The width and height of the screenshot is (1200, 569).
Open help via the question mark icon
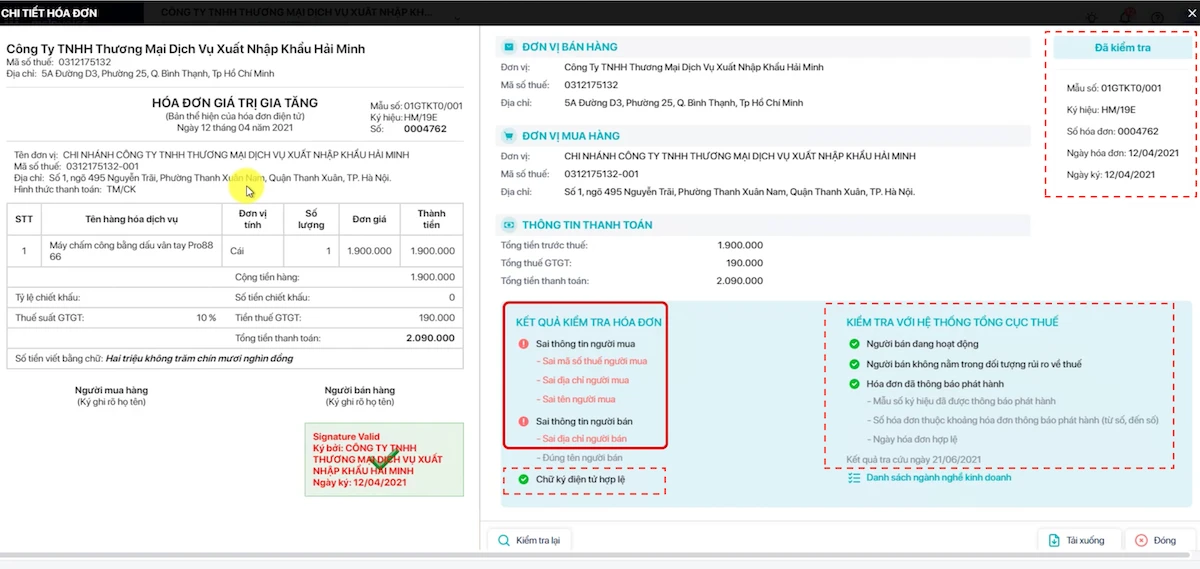pos(1157,15)
